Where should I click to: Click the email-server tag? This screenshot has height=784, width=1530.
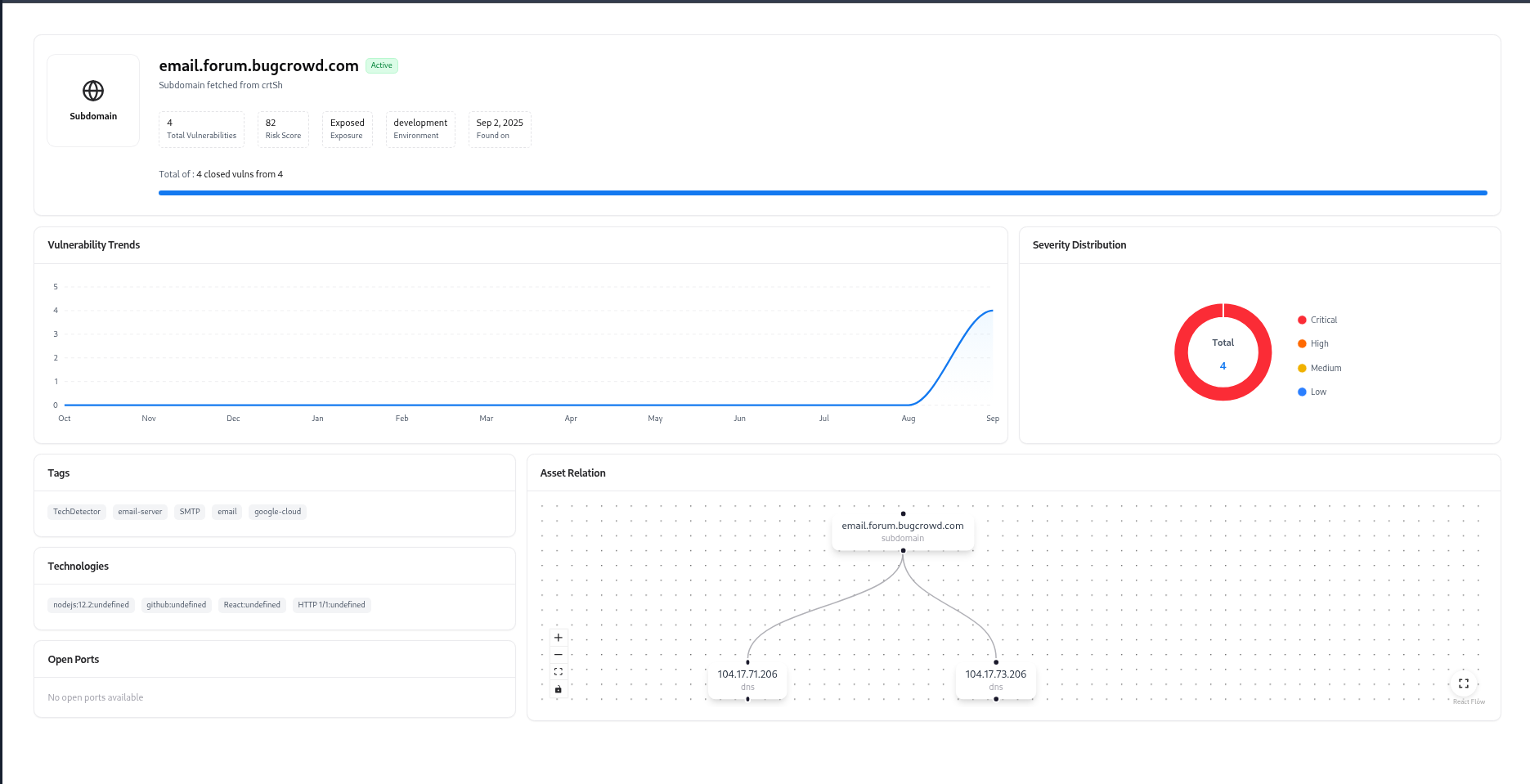(x=140, y=512)
